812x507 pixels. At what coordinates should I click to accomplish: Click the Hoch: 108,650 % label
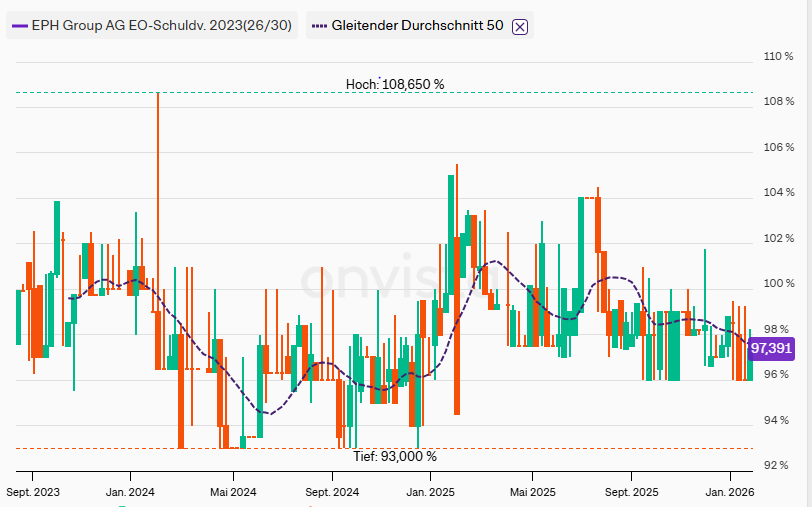[394, 85]
